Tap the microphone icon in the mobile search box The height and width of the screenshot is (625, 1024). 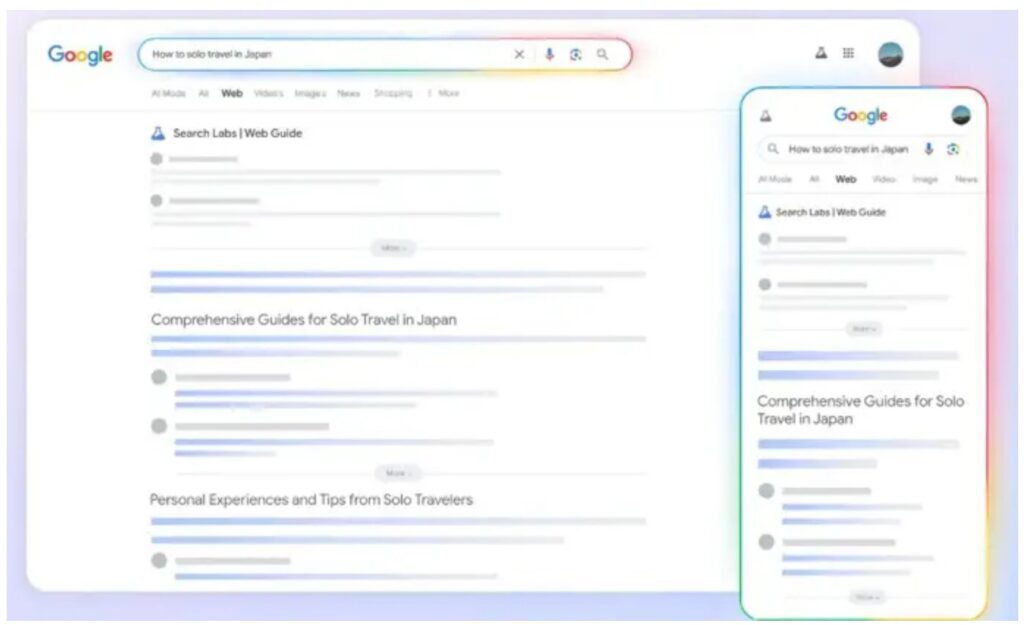pos(928,149)
